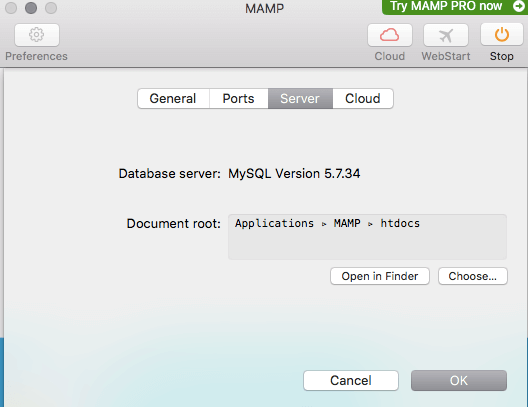
Task: Select the Server tab
Action: (300, 99)
